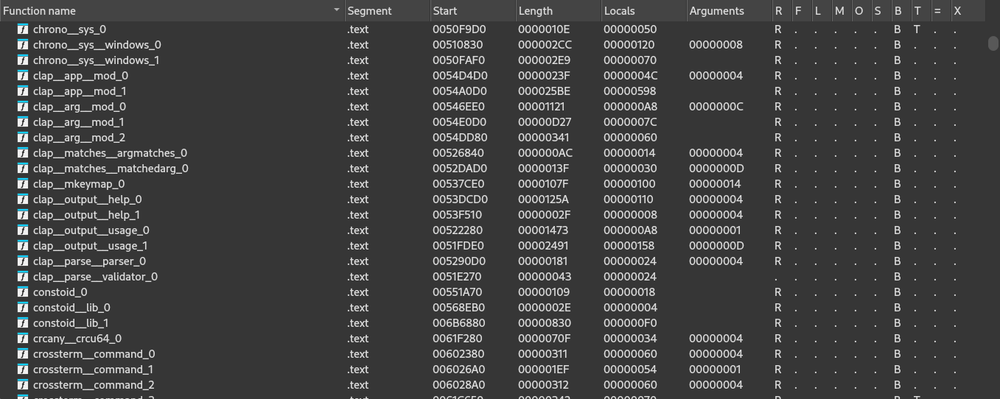Viewport: 1000px width, 399px height.
Task: Click the sort arrow in Function name header
Action: click(337, 11)
